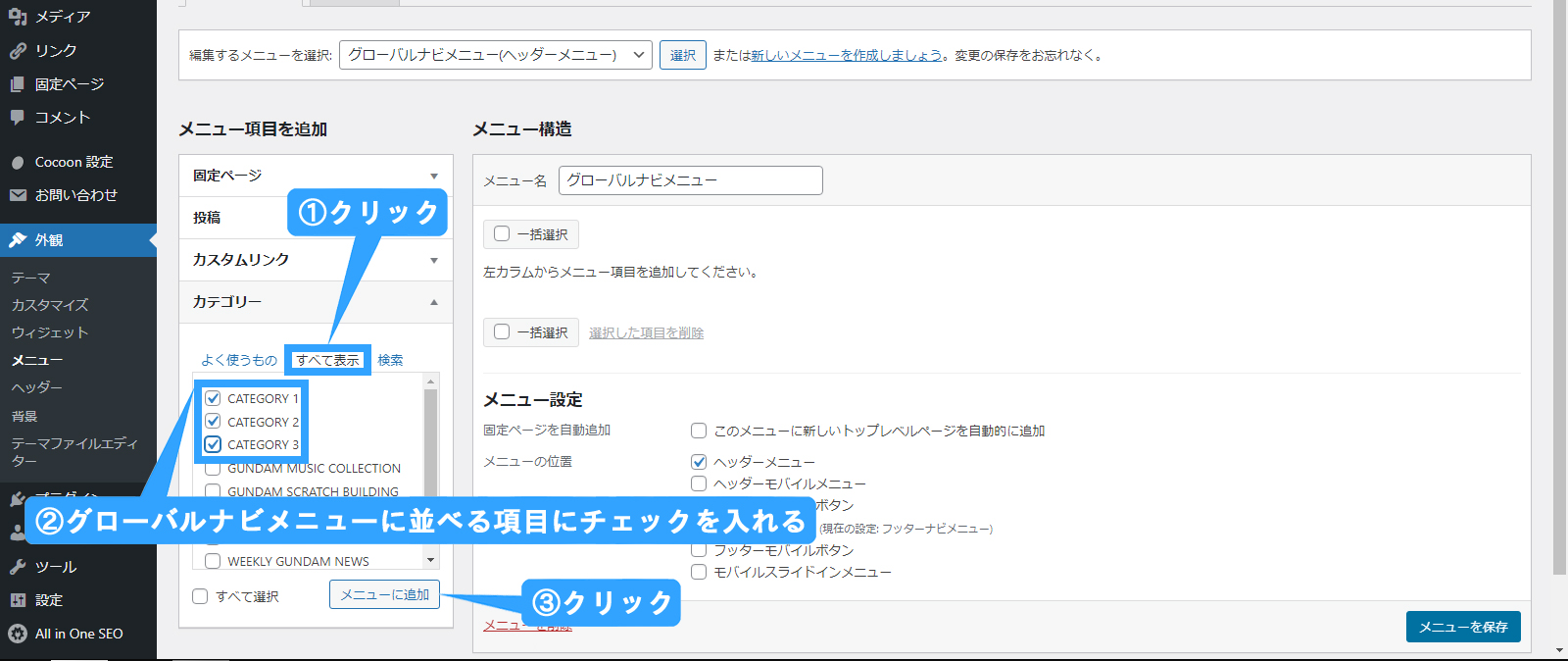This screenshot has height=661, width=1568.
Task: Toggle the 一括選択 checkbox beside 選択した項目を削除
Action: click(x=502, y=331)
